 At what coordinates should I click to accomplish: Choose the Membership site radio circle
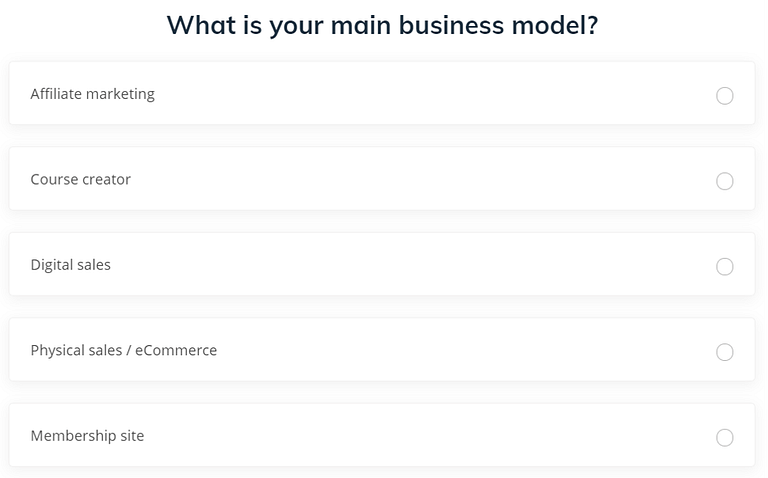click(x=725, y=437)
